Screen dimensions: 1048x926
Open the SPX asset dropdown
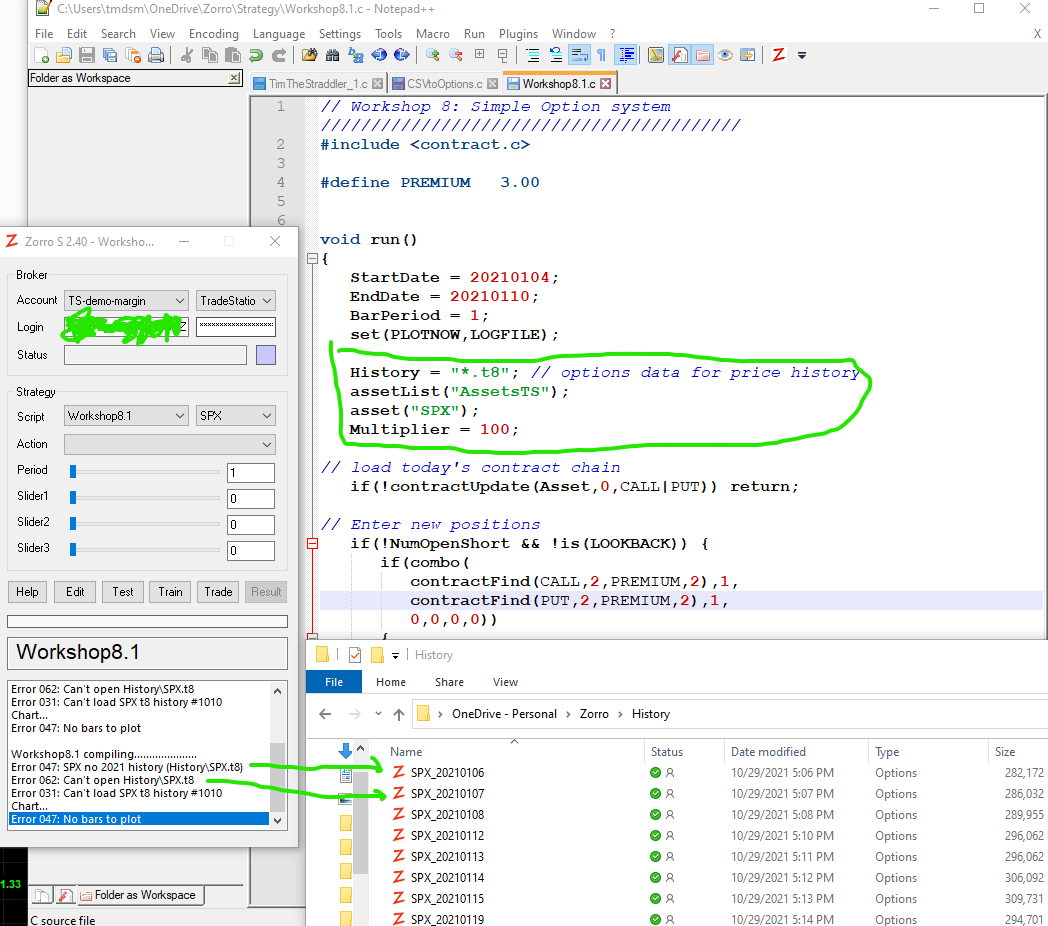[x=235, y=415]
